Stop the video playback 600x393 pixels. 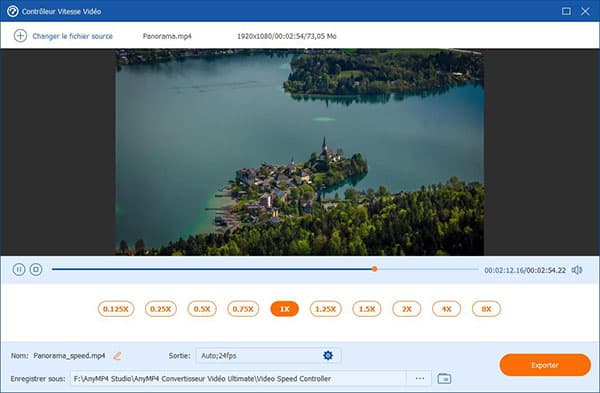click(x=36, y=269)
